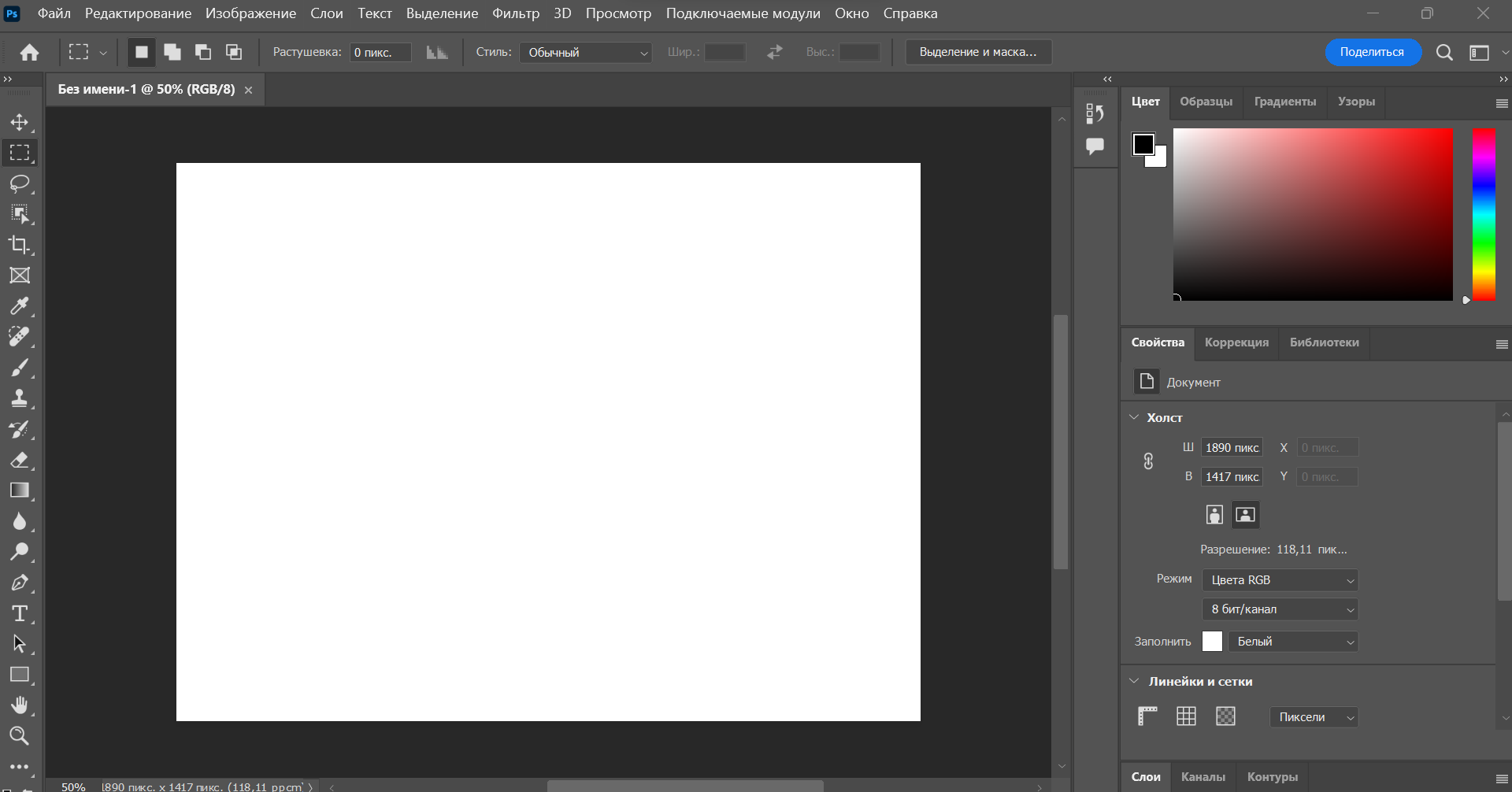Switch to the Градиенты tab
The height and width of the screenshot is (792, 1512).
(x=1284, y=102)
